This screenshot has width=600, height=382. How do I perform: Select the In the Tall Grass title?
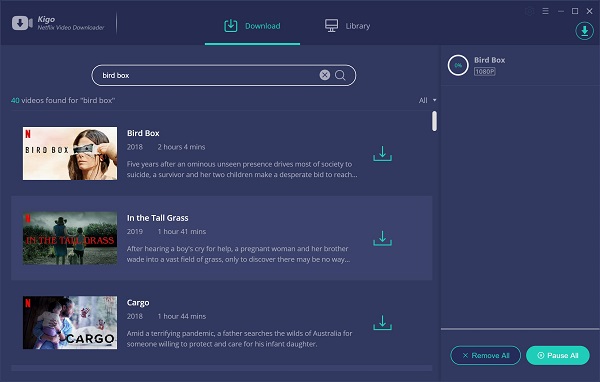(158, 218)
